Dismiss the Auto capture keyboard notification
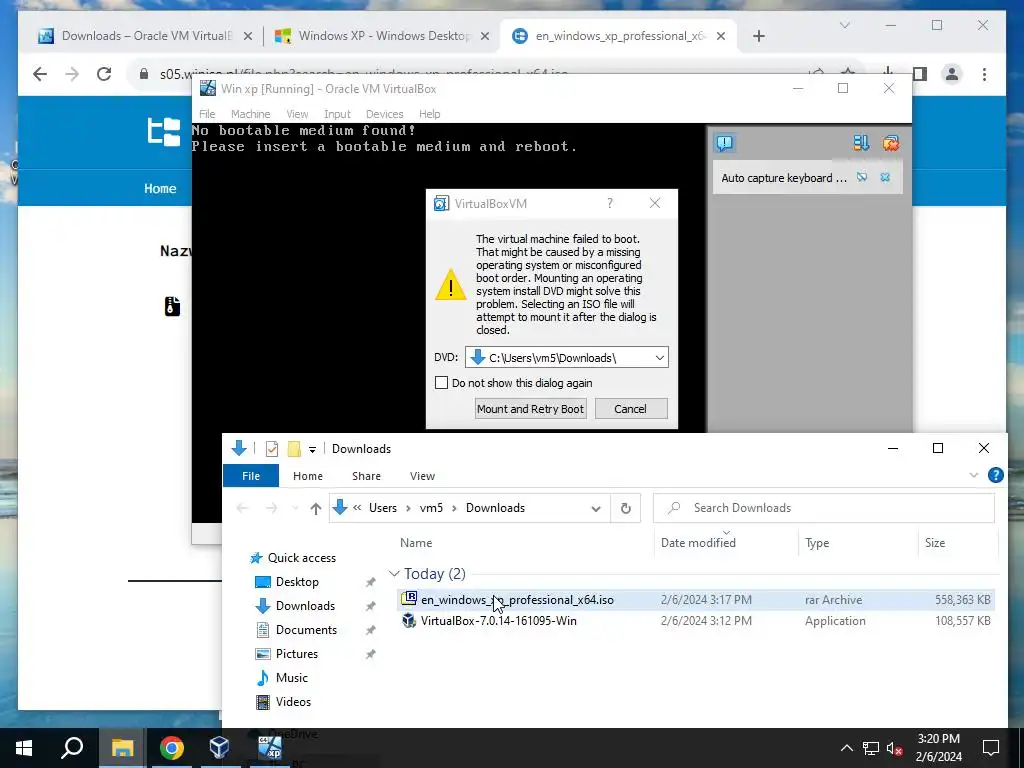 pyautogui.click(x=885, y=178)
